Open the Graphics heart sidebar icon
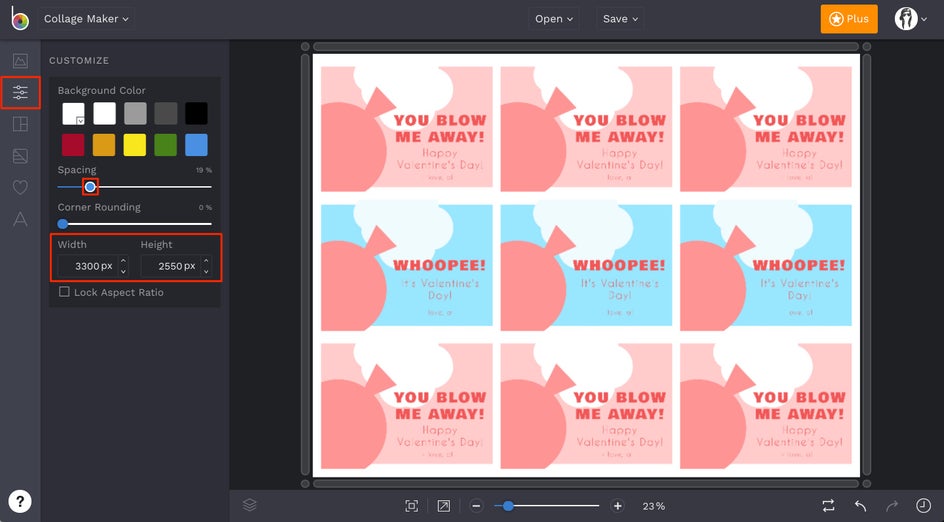The image size is (944, 522). click(20, 187)
